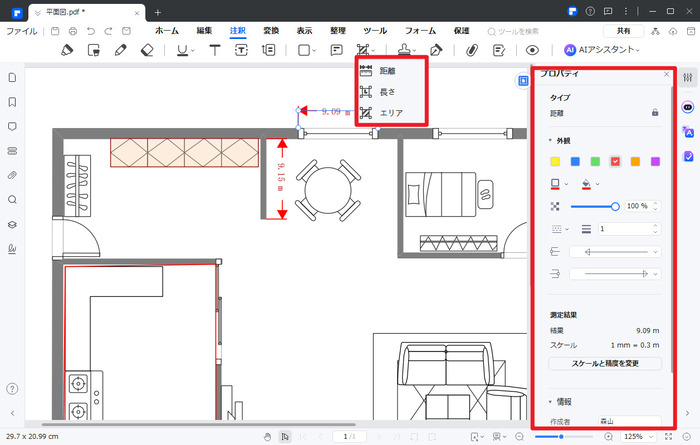
Task: Switch to the 変換 tab
Action: point(271,31)
